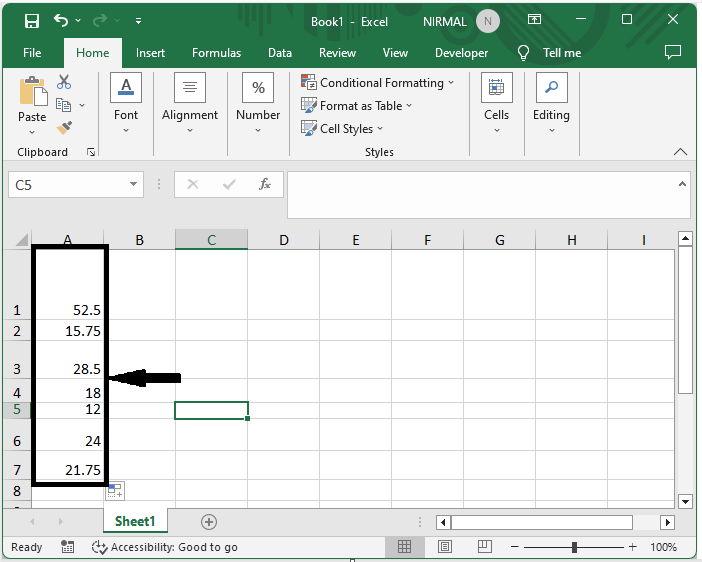Screen dimensions: 702x562
Task: Select column B header
Action: point(139,240)
